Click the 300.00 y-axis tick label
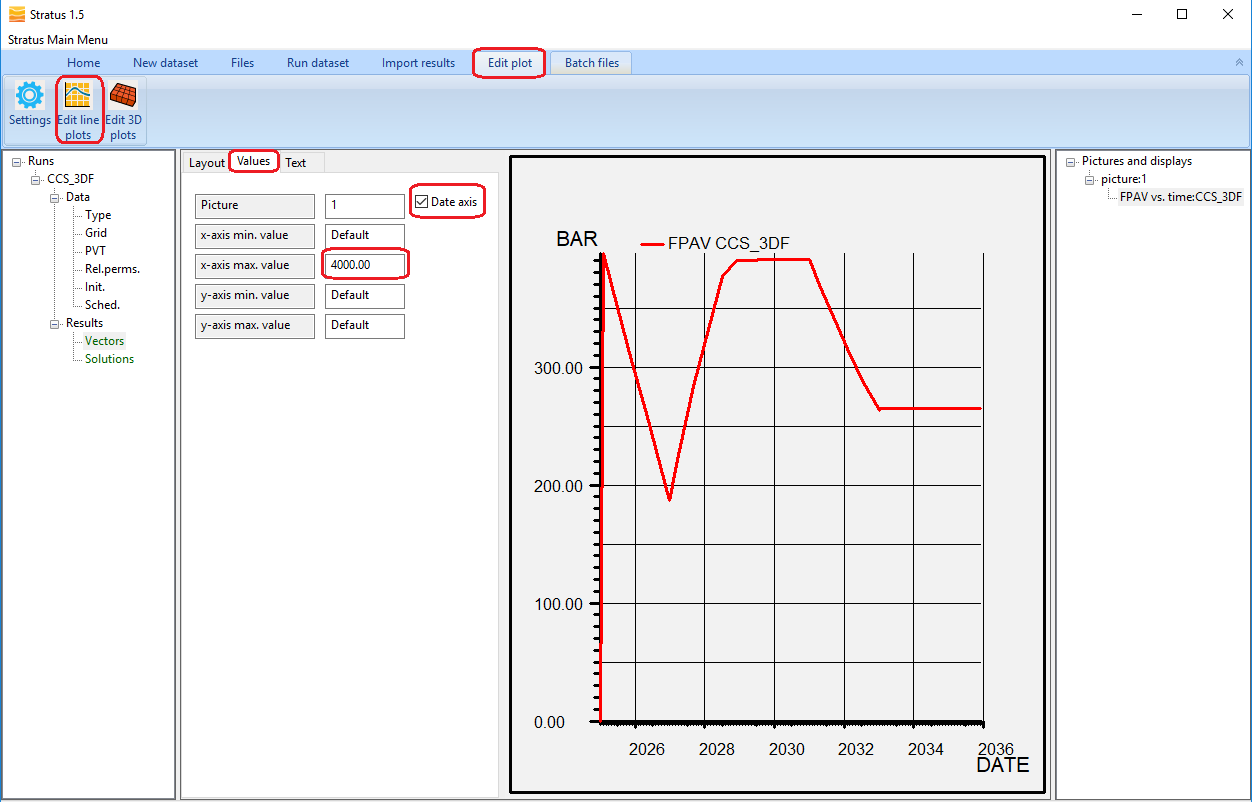This screenshot has width=1252, height=802. click(x=559, y=368)
